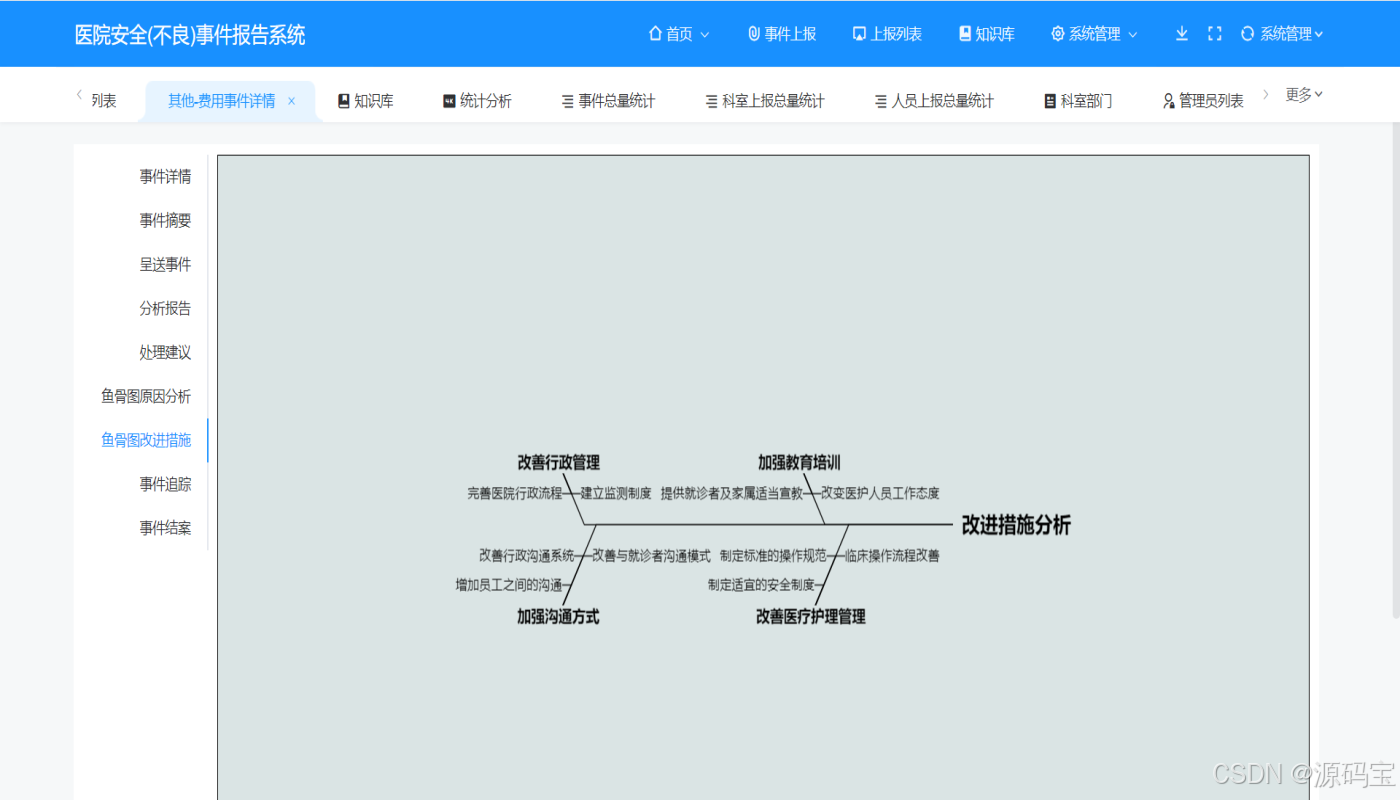Click the paperclip icon beside 事件上报

point(754,34)
